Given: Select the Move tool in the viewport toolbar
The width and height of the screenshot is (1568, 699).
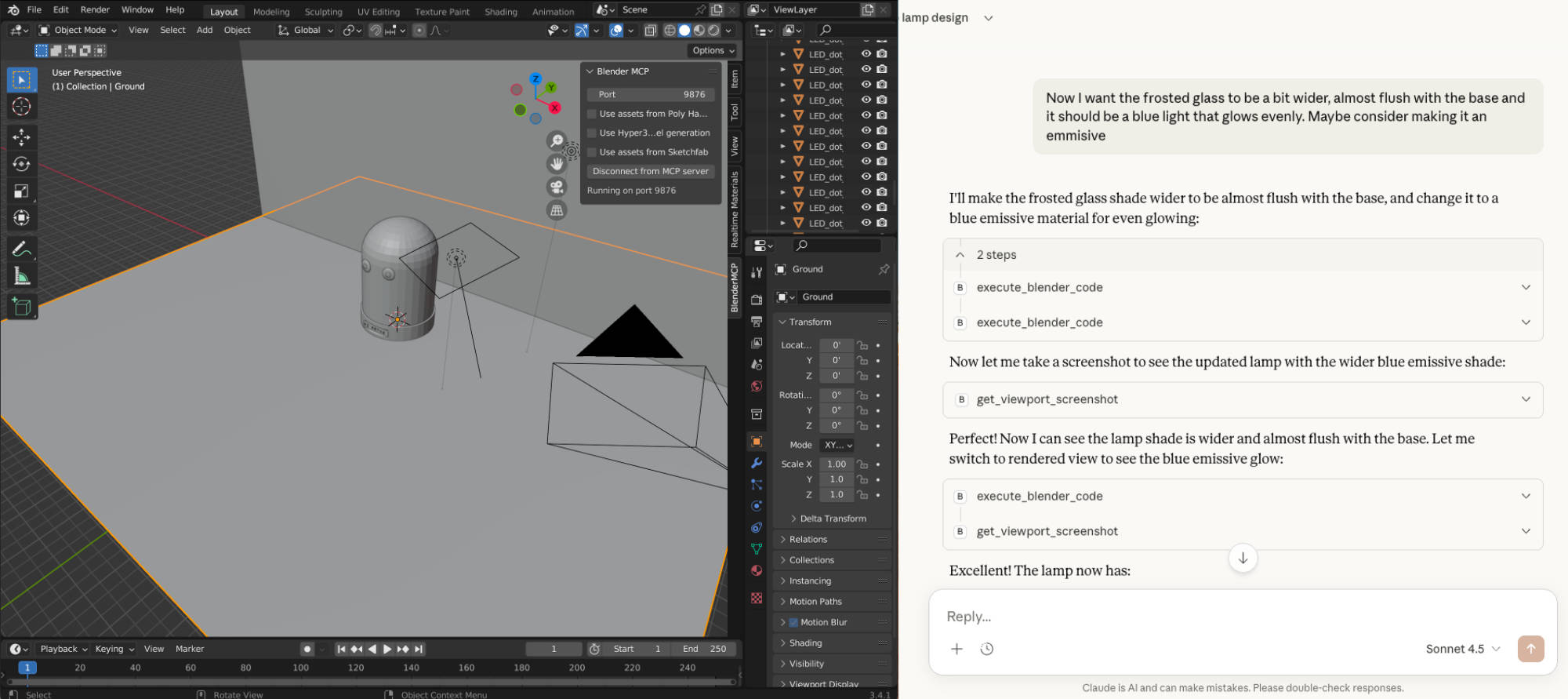Looking at the screenshot, I should coord(21,137).
